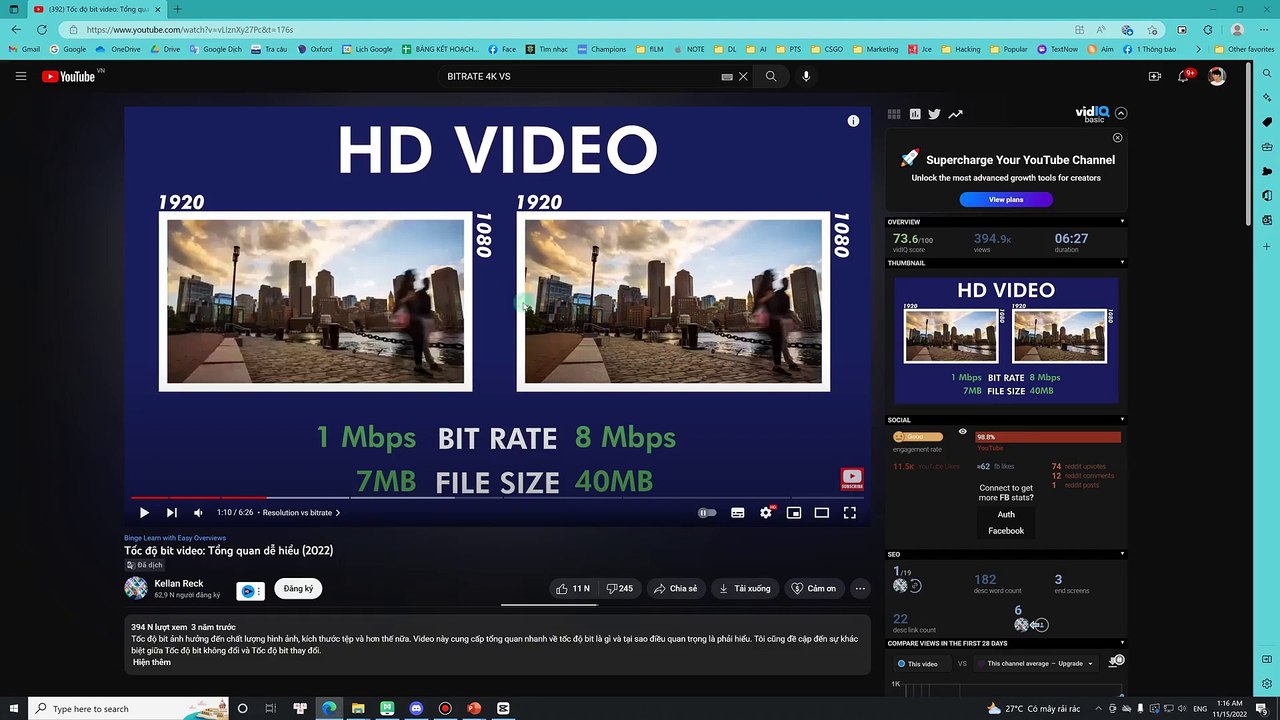Open vidIQ Twitter icon
The image size is (1280, 720).
[934, 114]
